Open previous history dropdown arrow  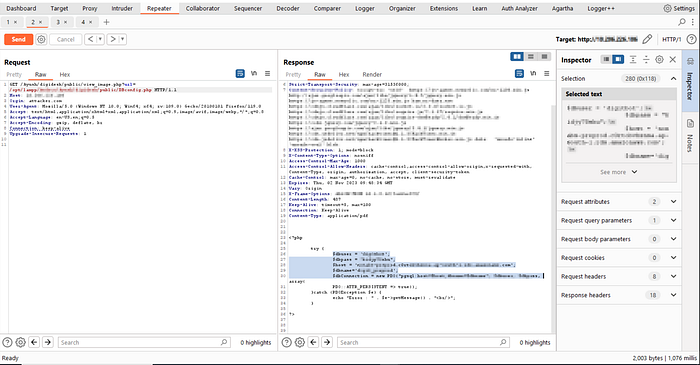point(100,39)
